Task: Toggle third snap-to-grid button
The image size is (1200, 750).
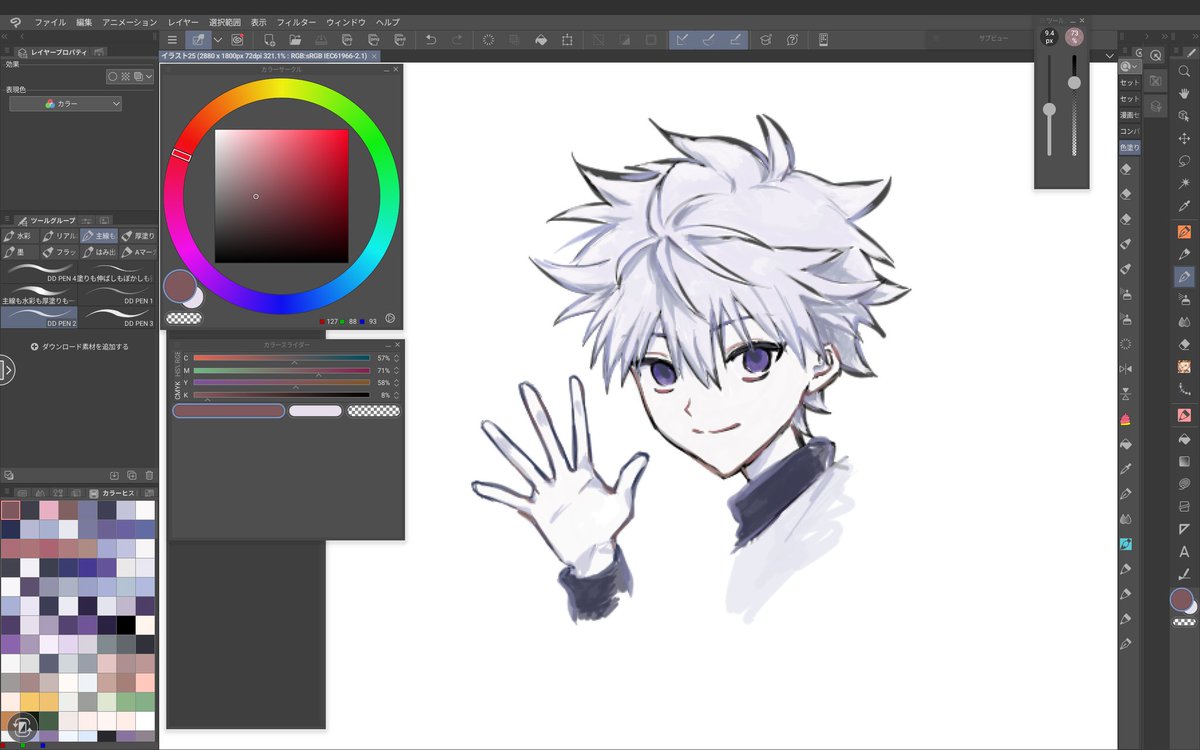Action: (x=735, y=40)
